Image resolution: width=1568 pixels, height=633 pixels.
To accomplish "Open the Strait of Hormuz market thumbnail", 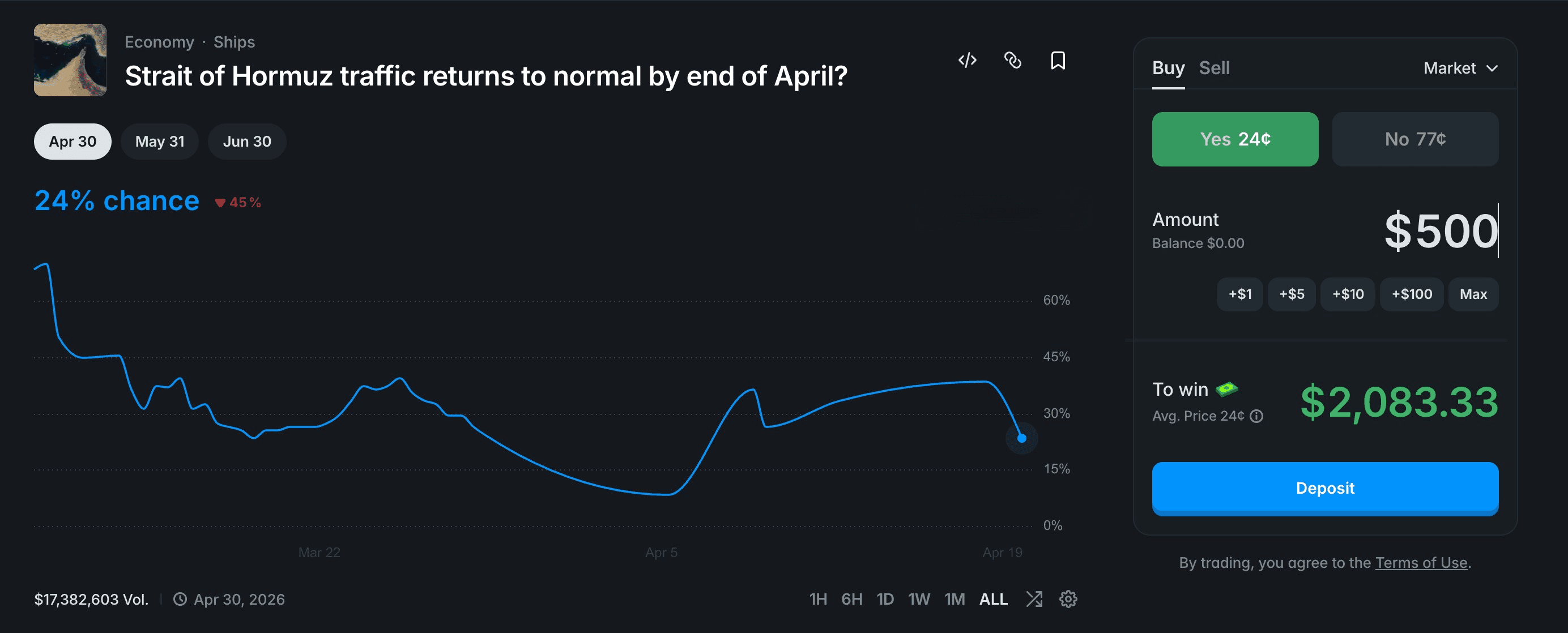I will pos(70,59).
